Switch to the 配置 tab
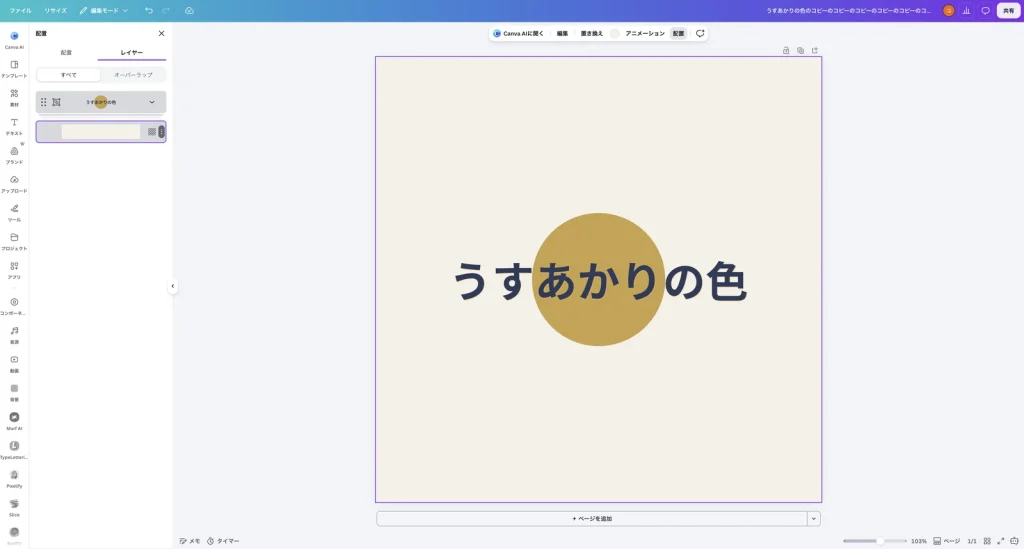The height and width of the screenshot is (549, 1024). (x=66, y=52)
